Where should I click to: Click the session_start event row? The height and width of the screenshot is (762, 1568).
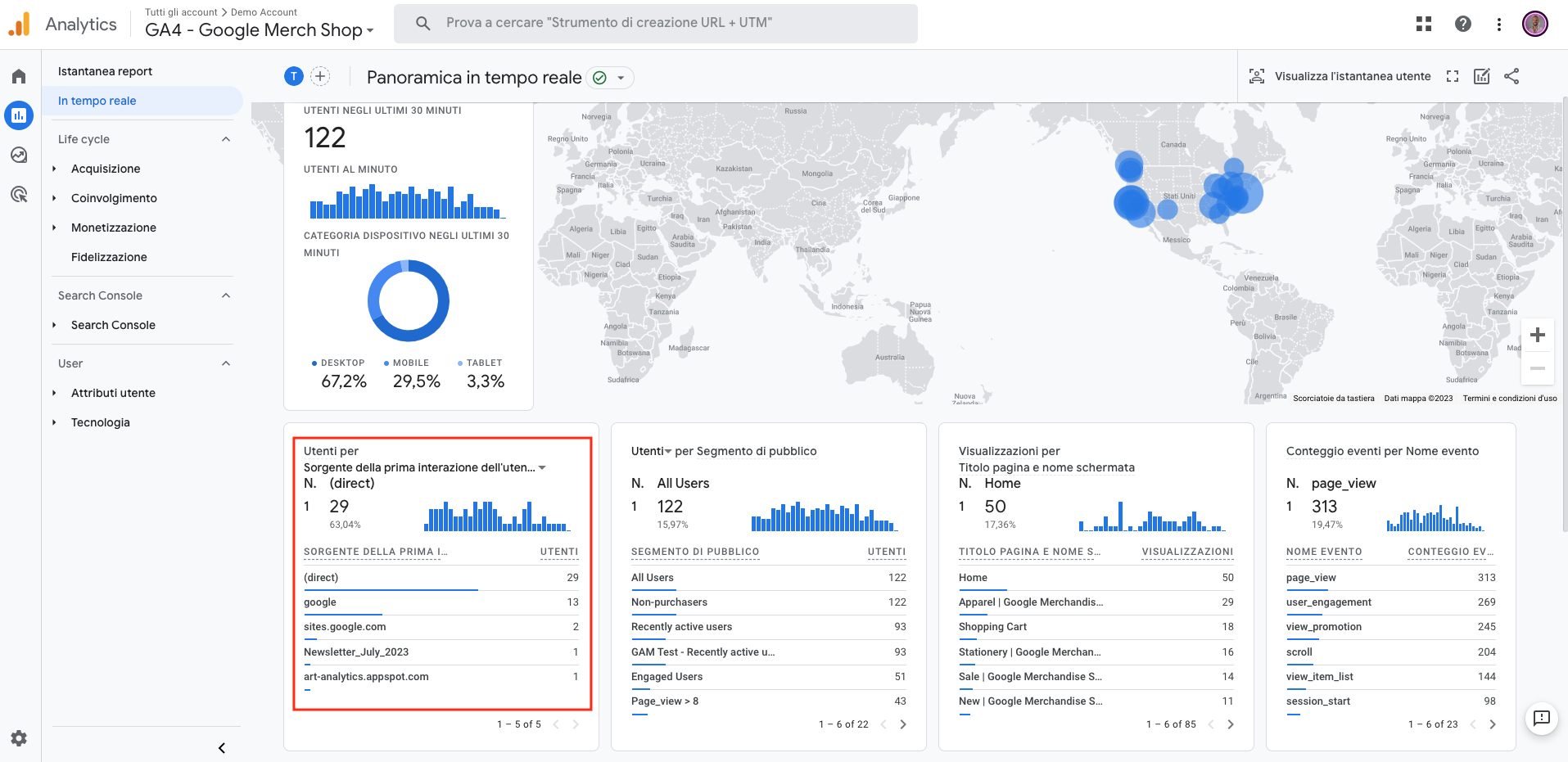tap(1391, 701)
